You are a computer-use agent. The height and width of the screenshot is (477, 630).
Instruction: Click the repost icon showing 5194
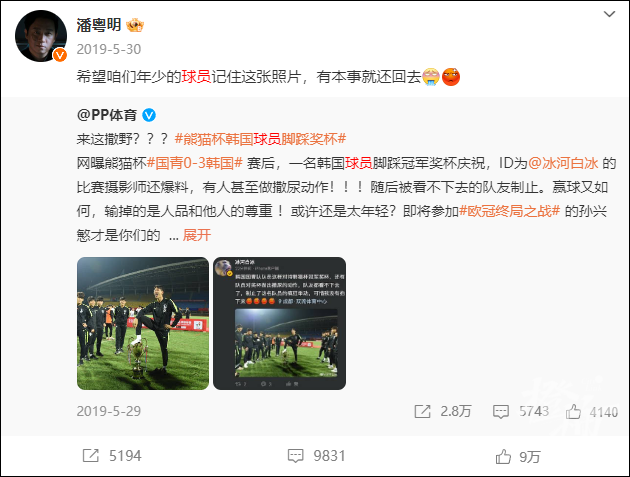[x=90, y=456]
